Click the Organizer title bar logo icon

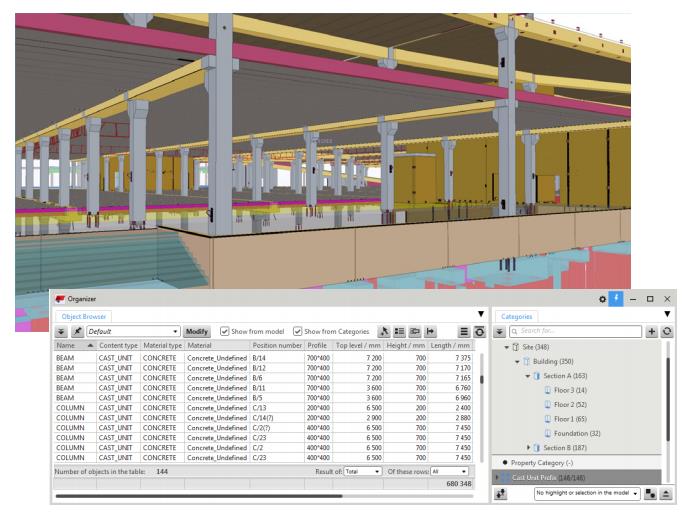pos(60,299)
